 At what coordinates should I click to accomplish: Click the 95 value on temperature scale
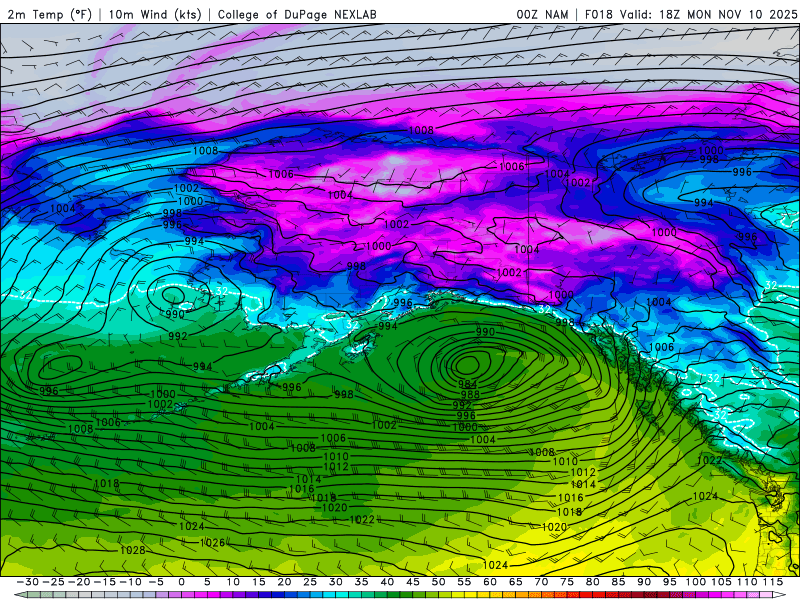pyautogui.click(x=669, y=582)
